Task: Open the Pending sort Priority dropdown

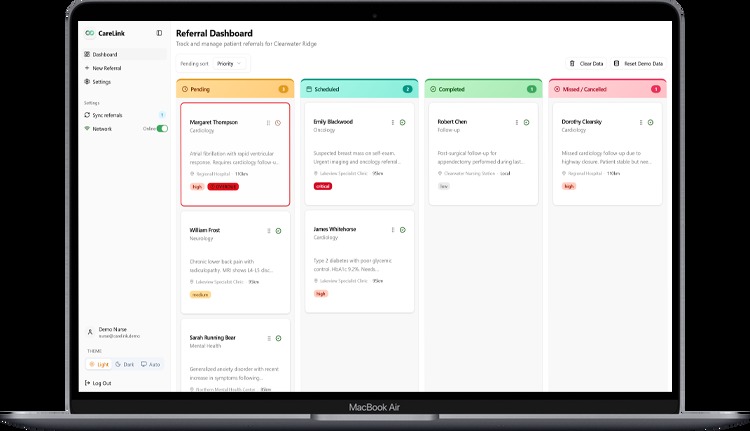Action: tap(230, 64)
